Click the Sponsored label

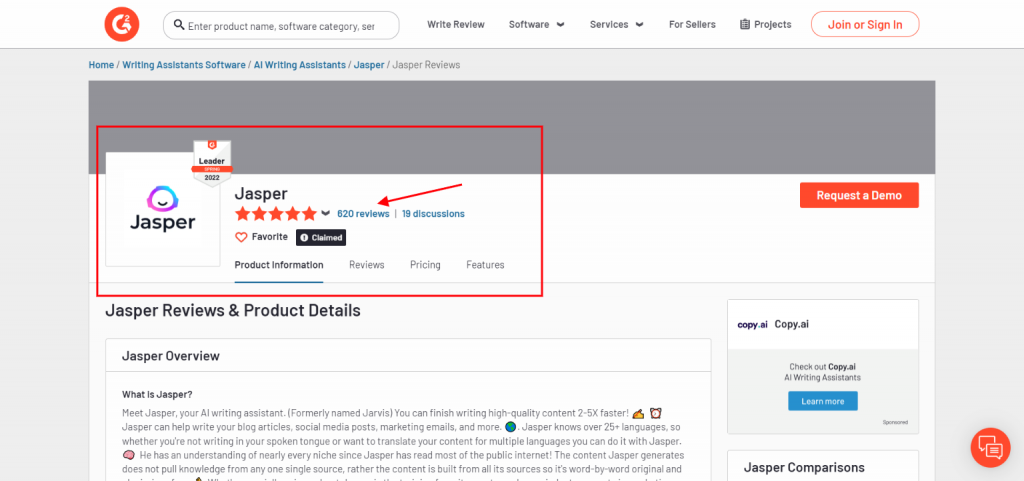pos(895,422)
